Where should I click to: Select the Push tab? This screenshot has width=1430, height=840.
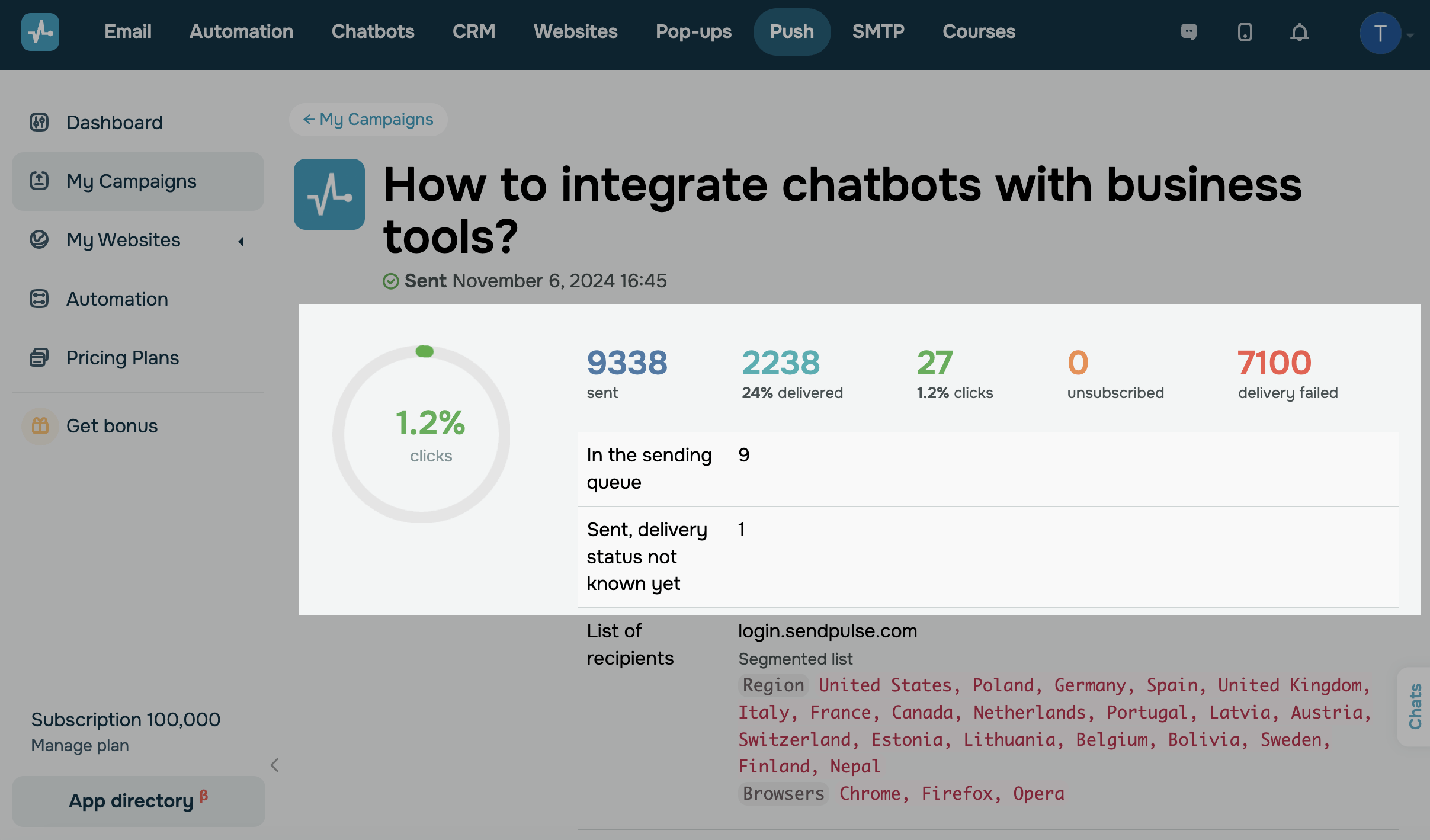tap(792, 32)
